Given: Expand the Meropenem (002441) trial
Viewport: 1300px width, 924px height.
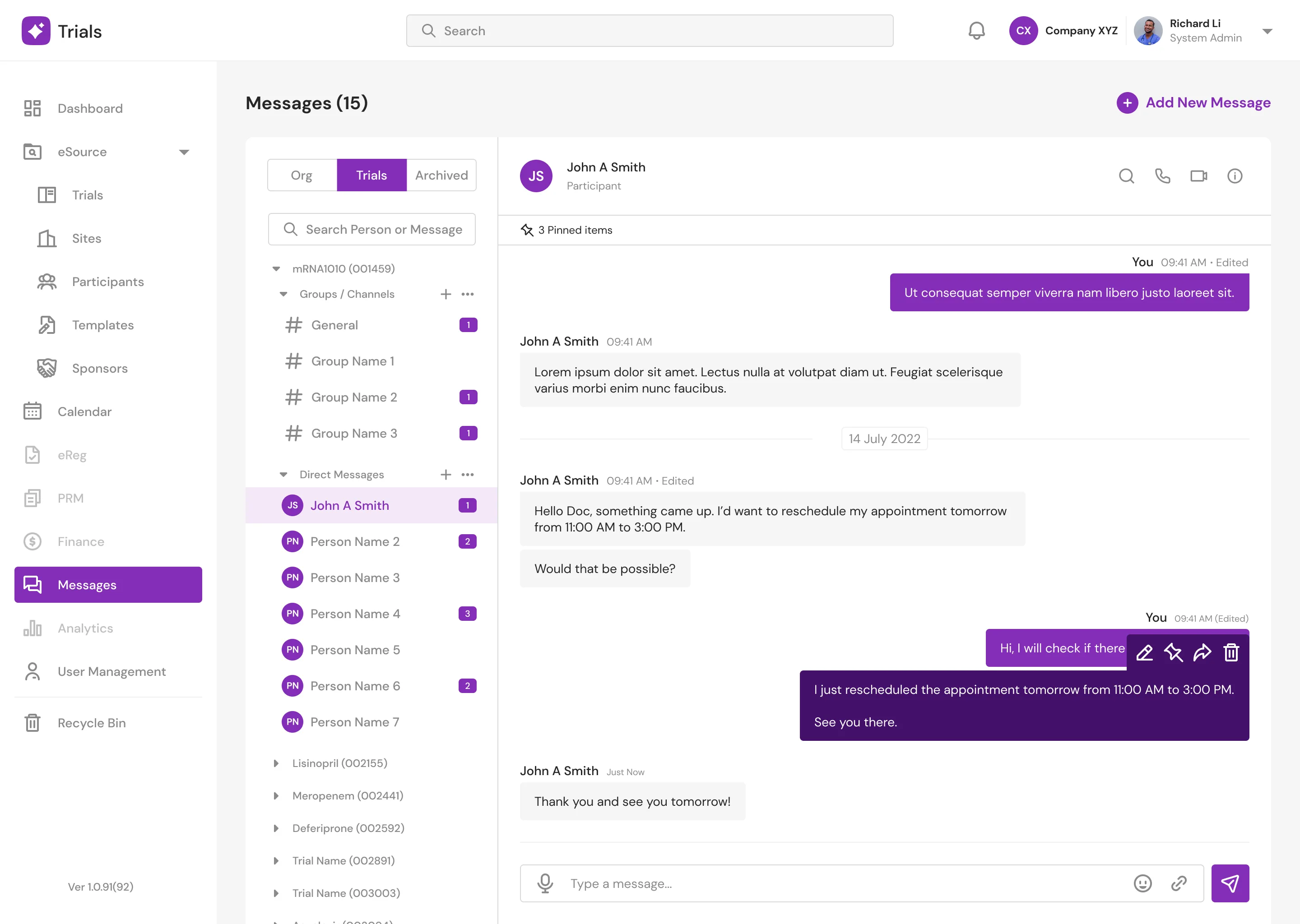Looking at the screenshot, I should coord(276,795).
